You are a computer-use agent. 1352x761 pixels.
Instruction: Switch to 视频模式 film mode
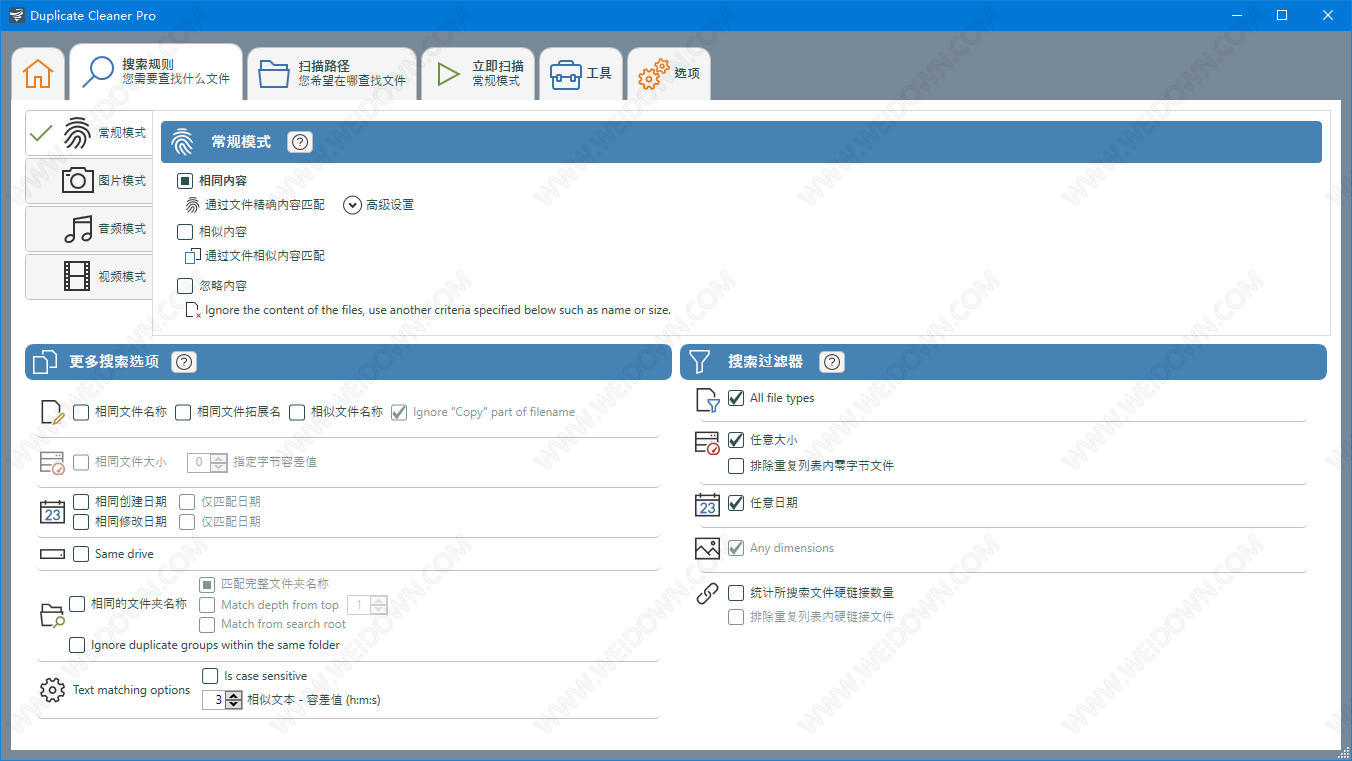pyautogui.click(x=90, y=277)
